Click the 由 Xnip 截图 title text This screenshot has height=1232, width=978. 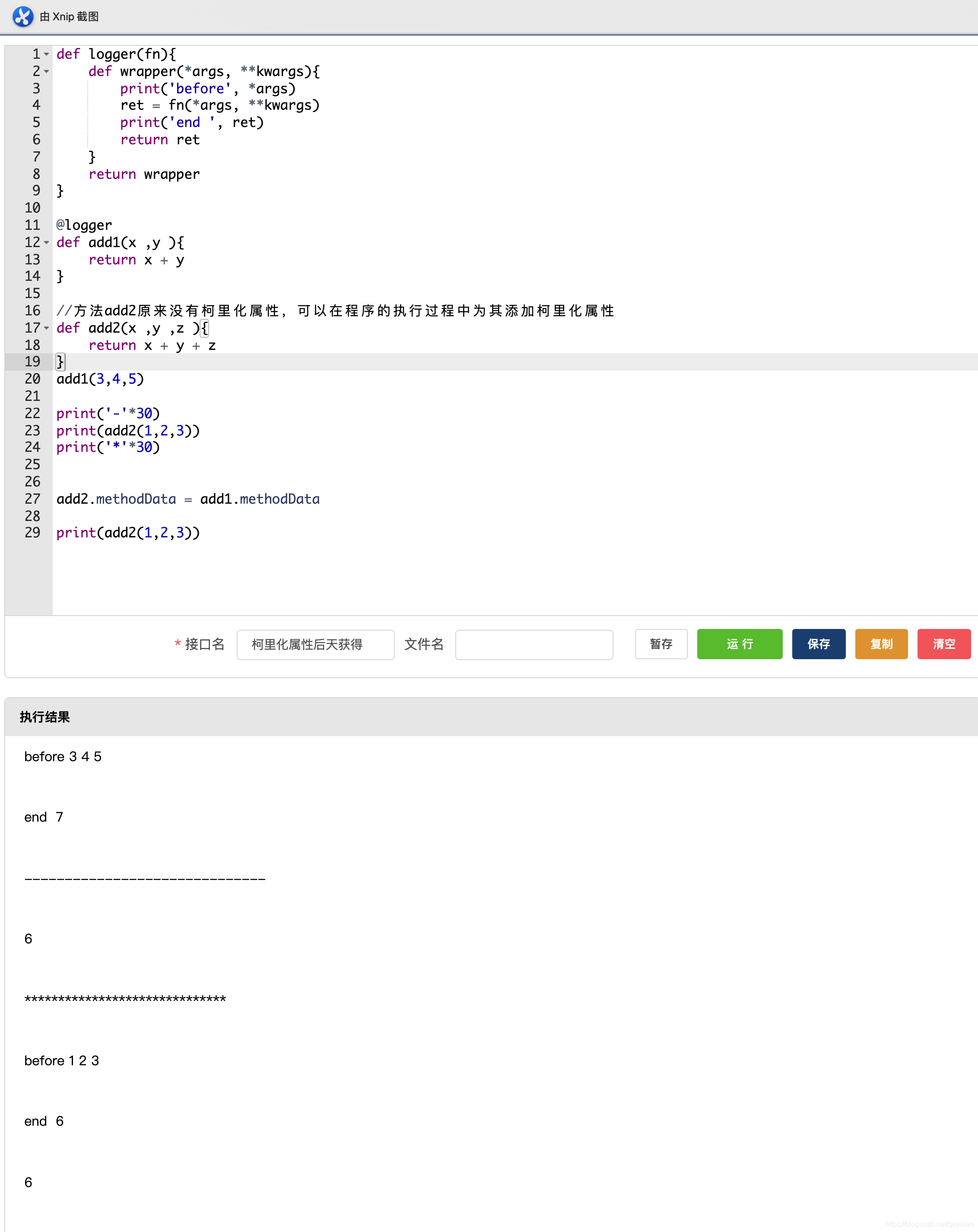[x=69, y=16]
